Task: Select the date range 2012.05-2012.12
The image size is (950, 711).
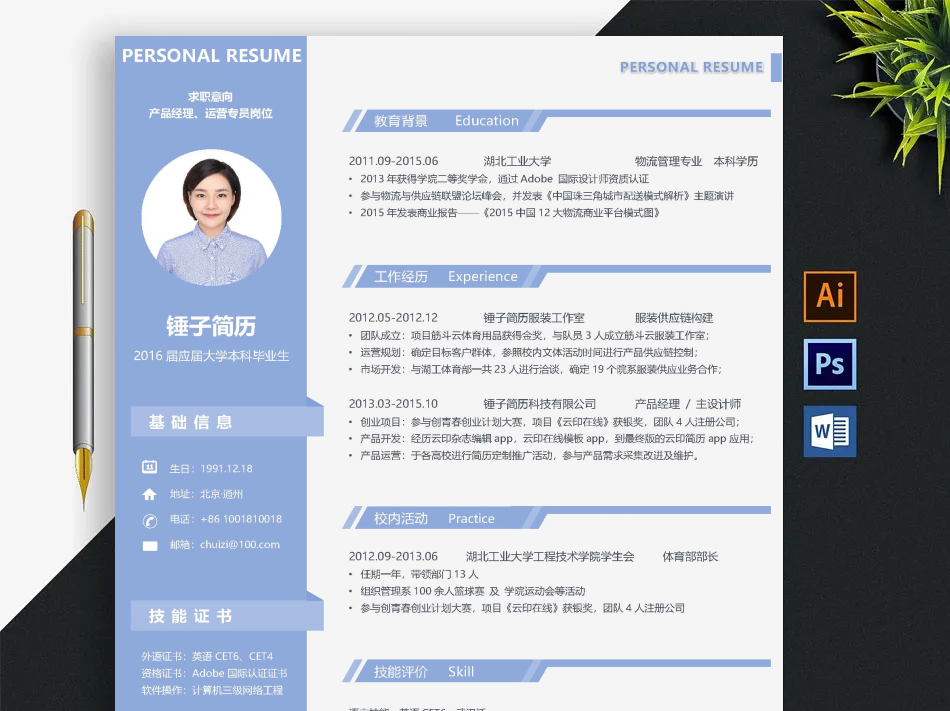Action: tap(393, 318)
